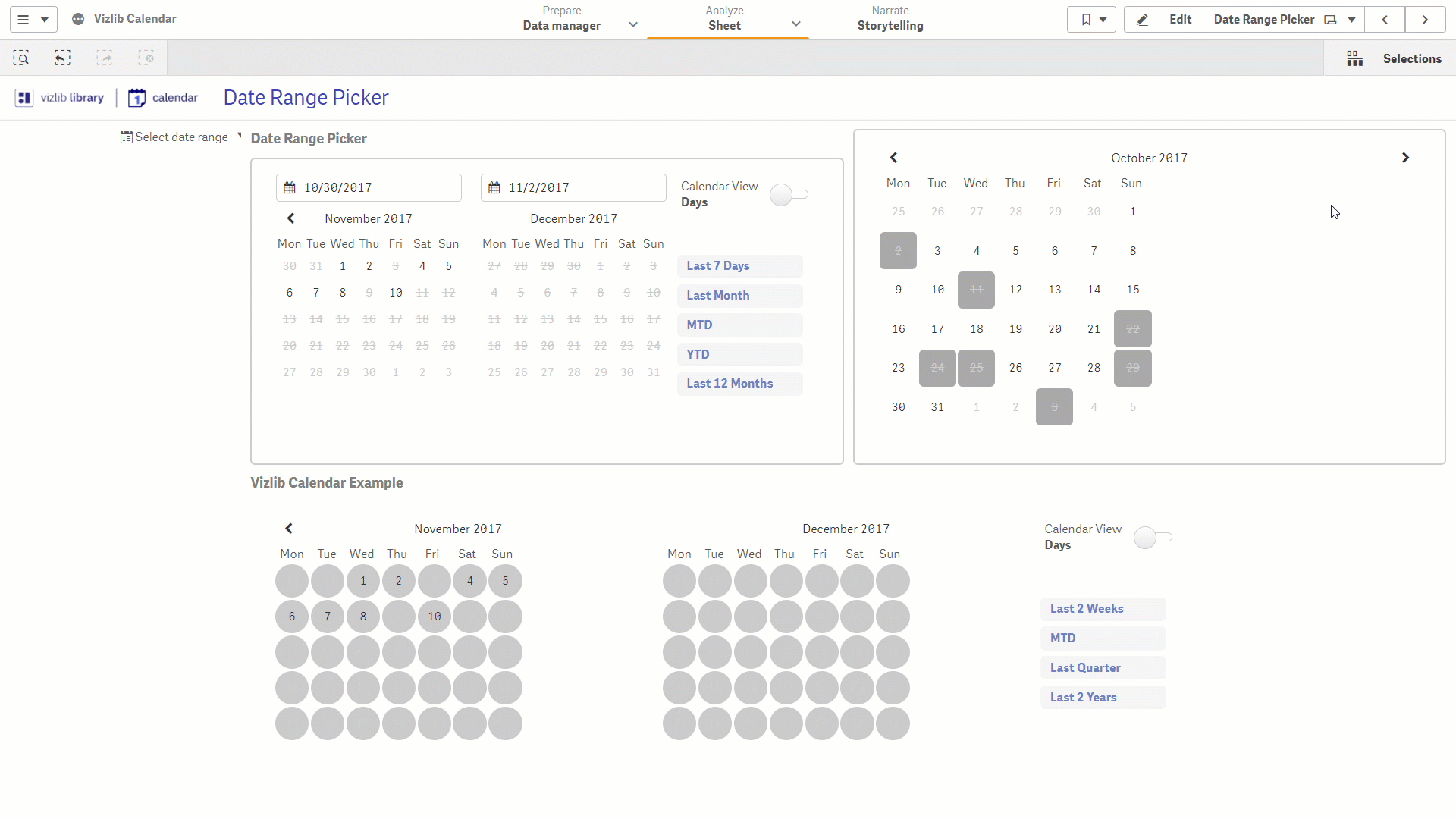1456x819 pixels.
Task: Click the Last 7 Days button
Action: (x=739, y=266)
